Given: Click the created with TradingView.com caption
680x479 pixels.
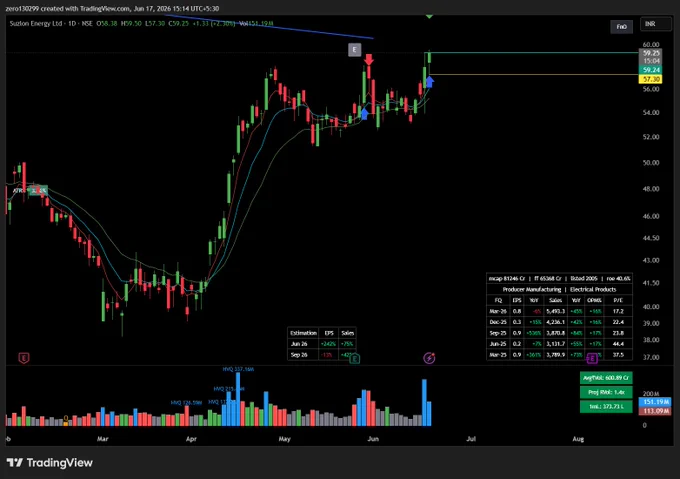Looking at the screenshot, I should (x=112, y=9).
